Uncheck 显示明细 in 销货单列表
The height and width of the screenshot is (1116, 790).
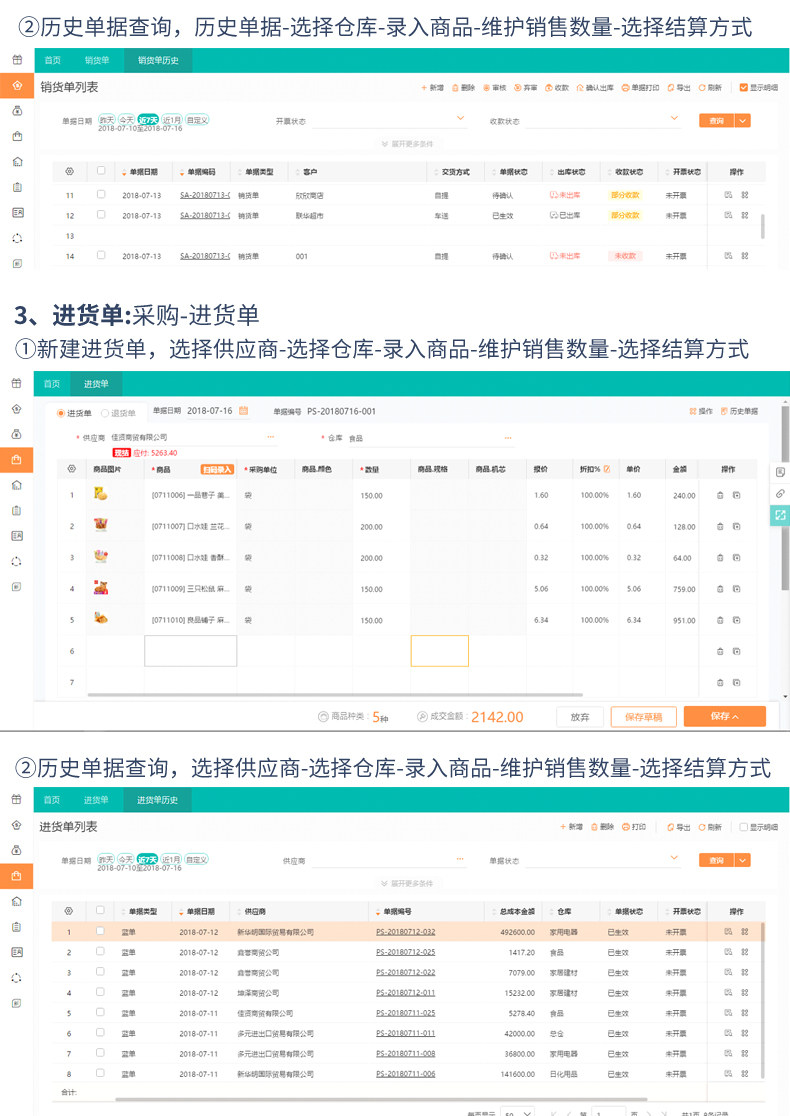[x=743, y=88]
